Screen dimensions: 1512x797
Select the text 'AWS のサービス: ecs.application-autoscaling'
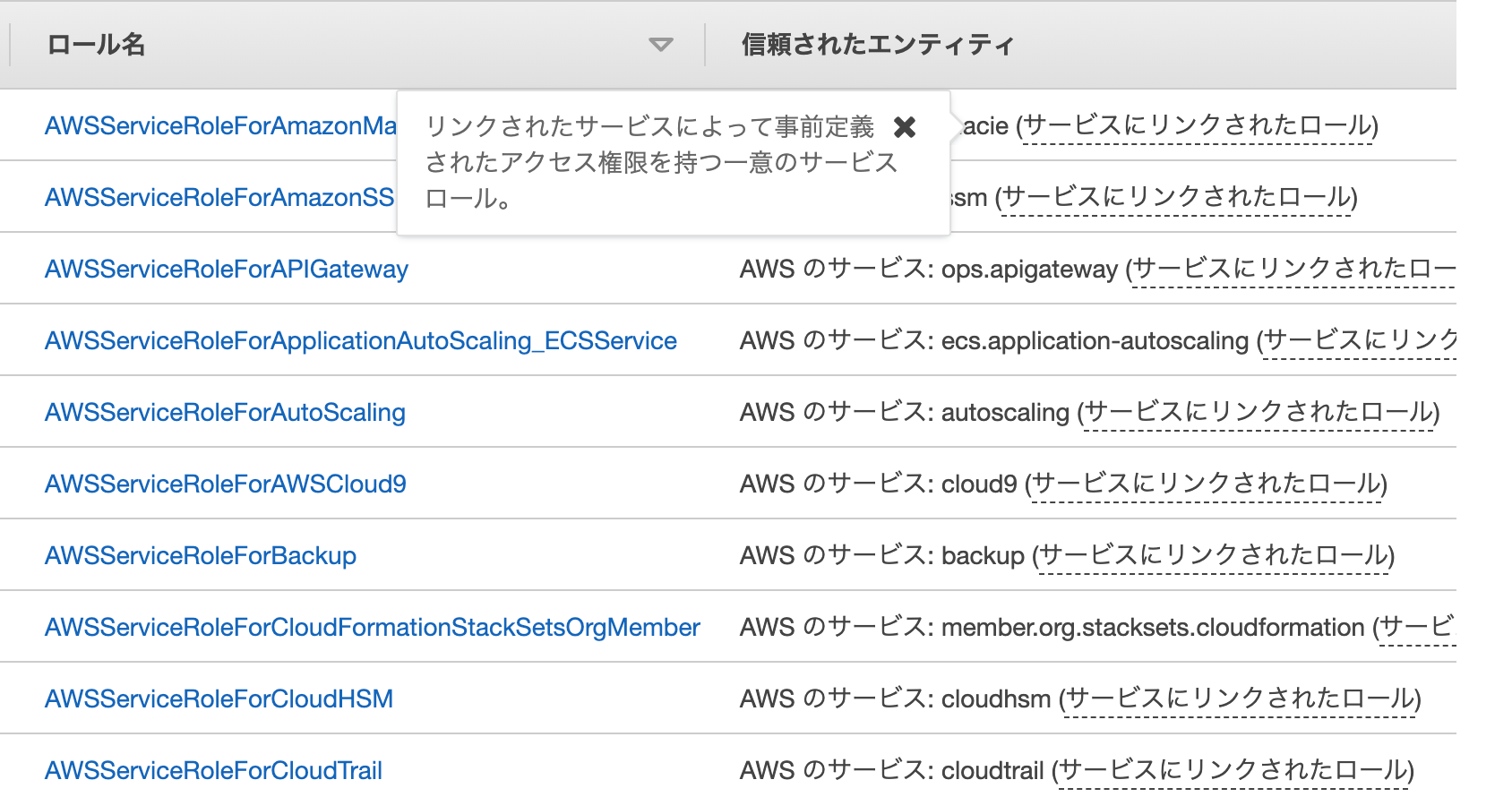[x=994, y=340]
